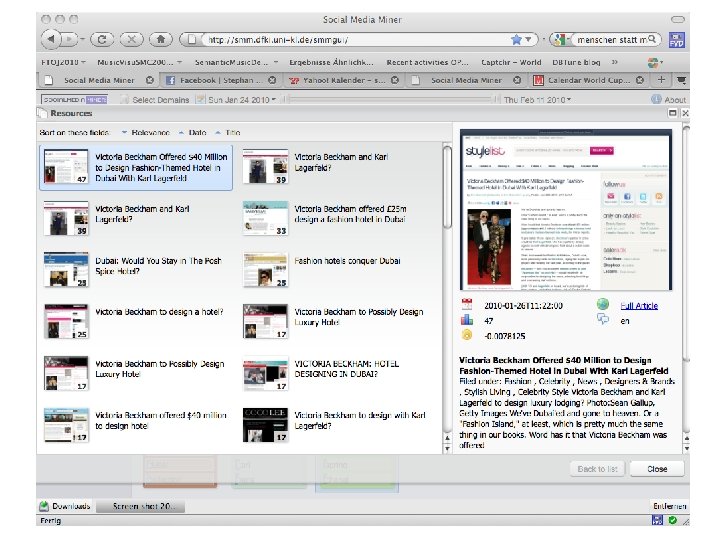Switch to the first Social Media Miner tab
Viewport: 720px width, 540px height.
(98, 80)
